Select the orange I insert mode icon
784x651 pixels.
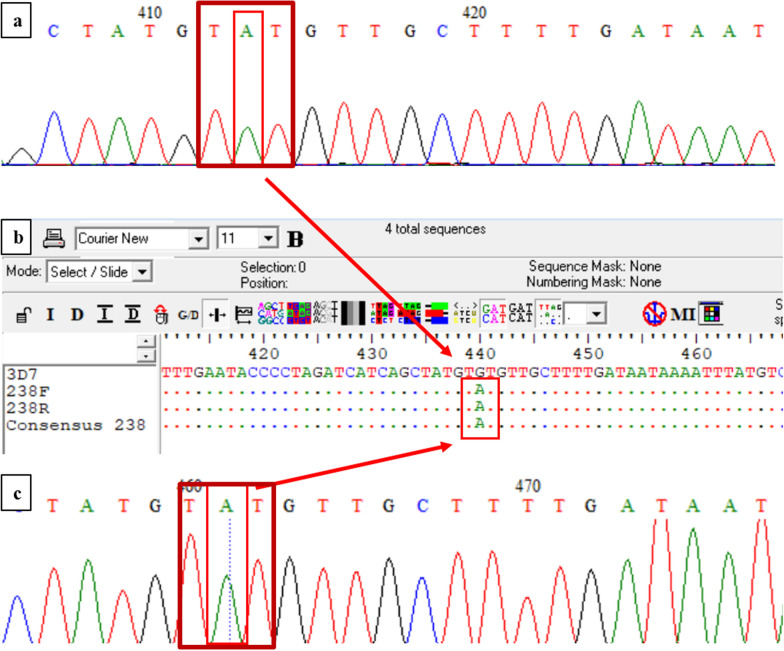(x=50, y=315)
